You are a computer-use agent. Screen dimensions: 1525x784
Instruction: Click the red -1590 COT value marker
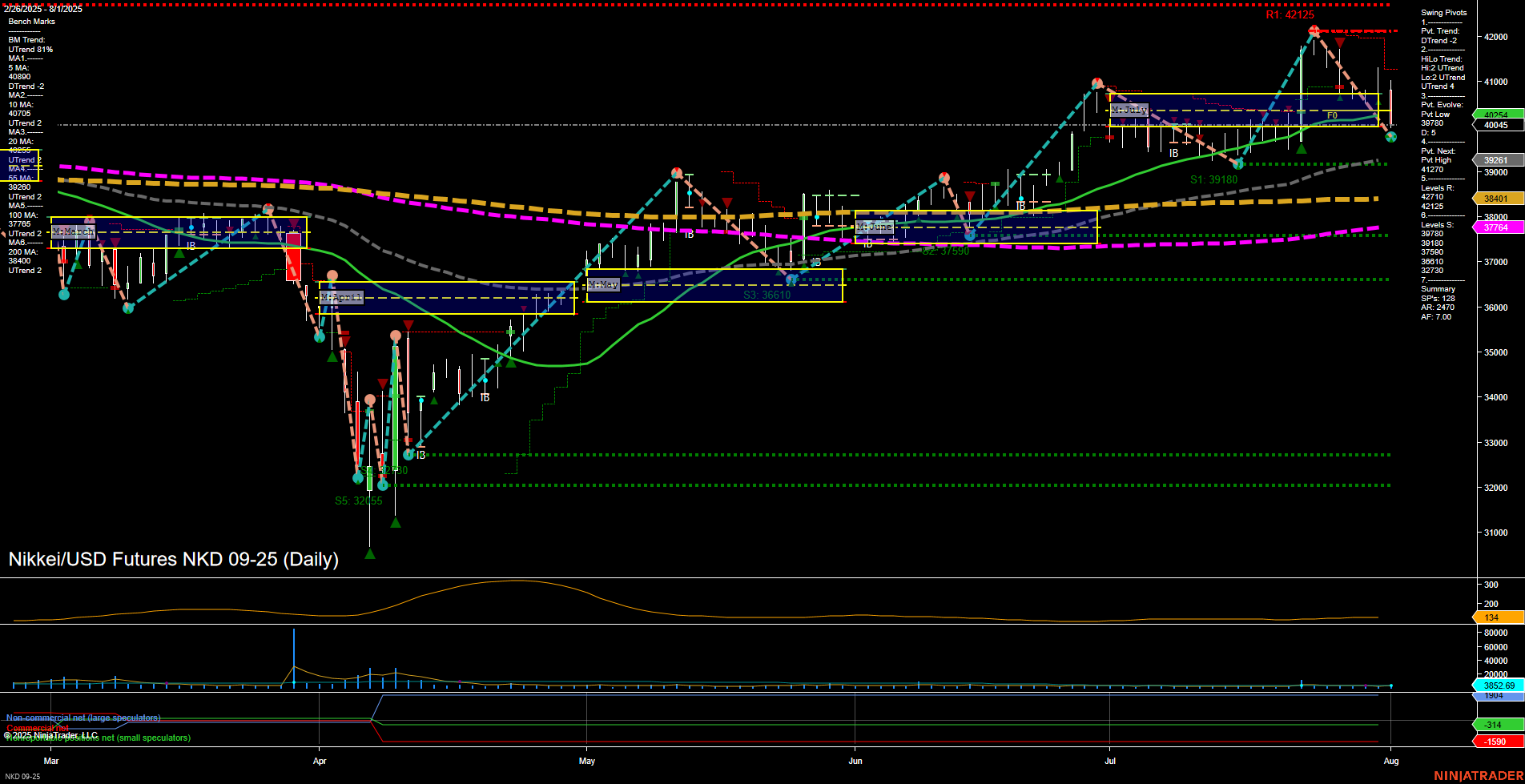[x=1498, y=742]
